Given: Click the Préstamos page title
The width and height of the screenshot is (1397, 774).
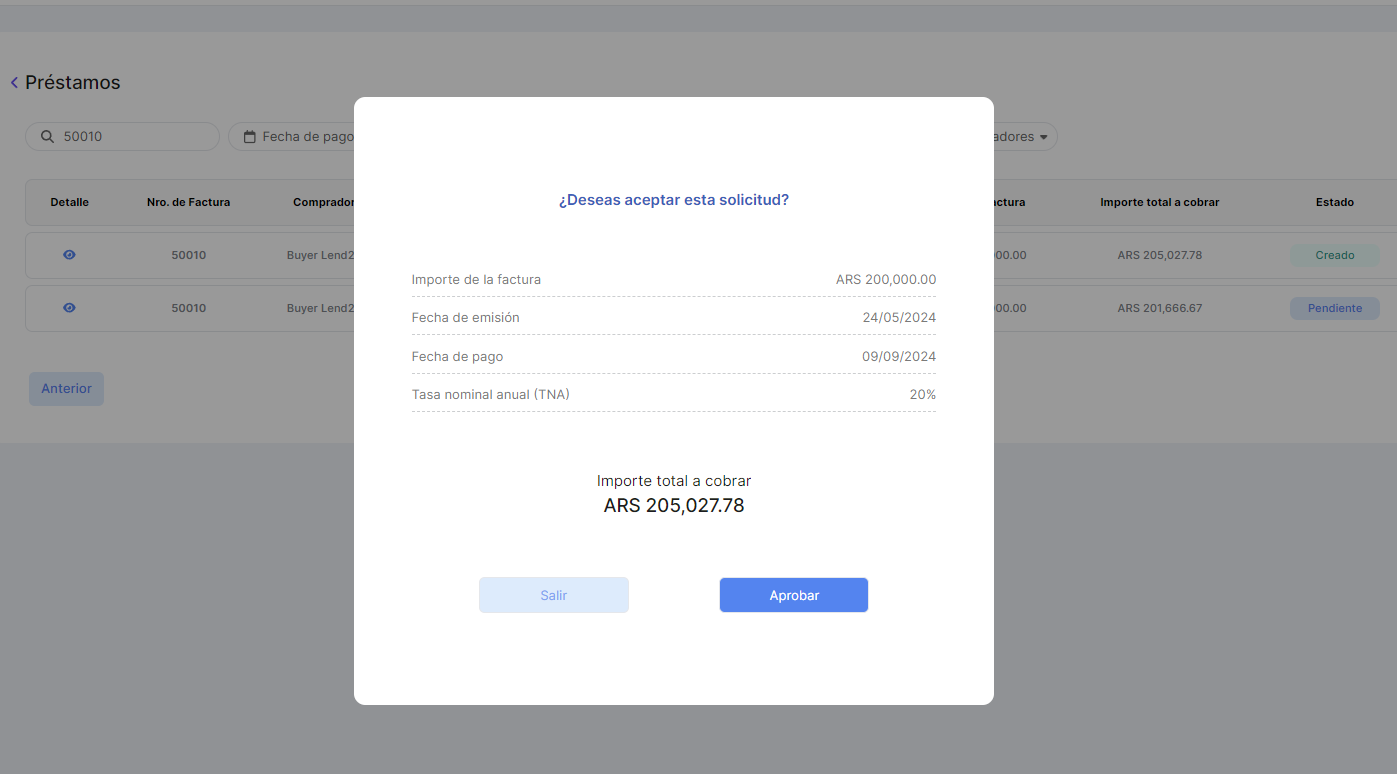Looking at the screenshot, I should pos(72,83).
